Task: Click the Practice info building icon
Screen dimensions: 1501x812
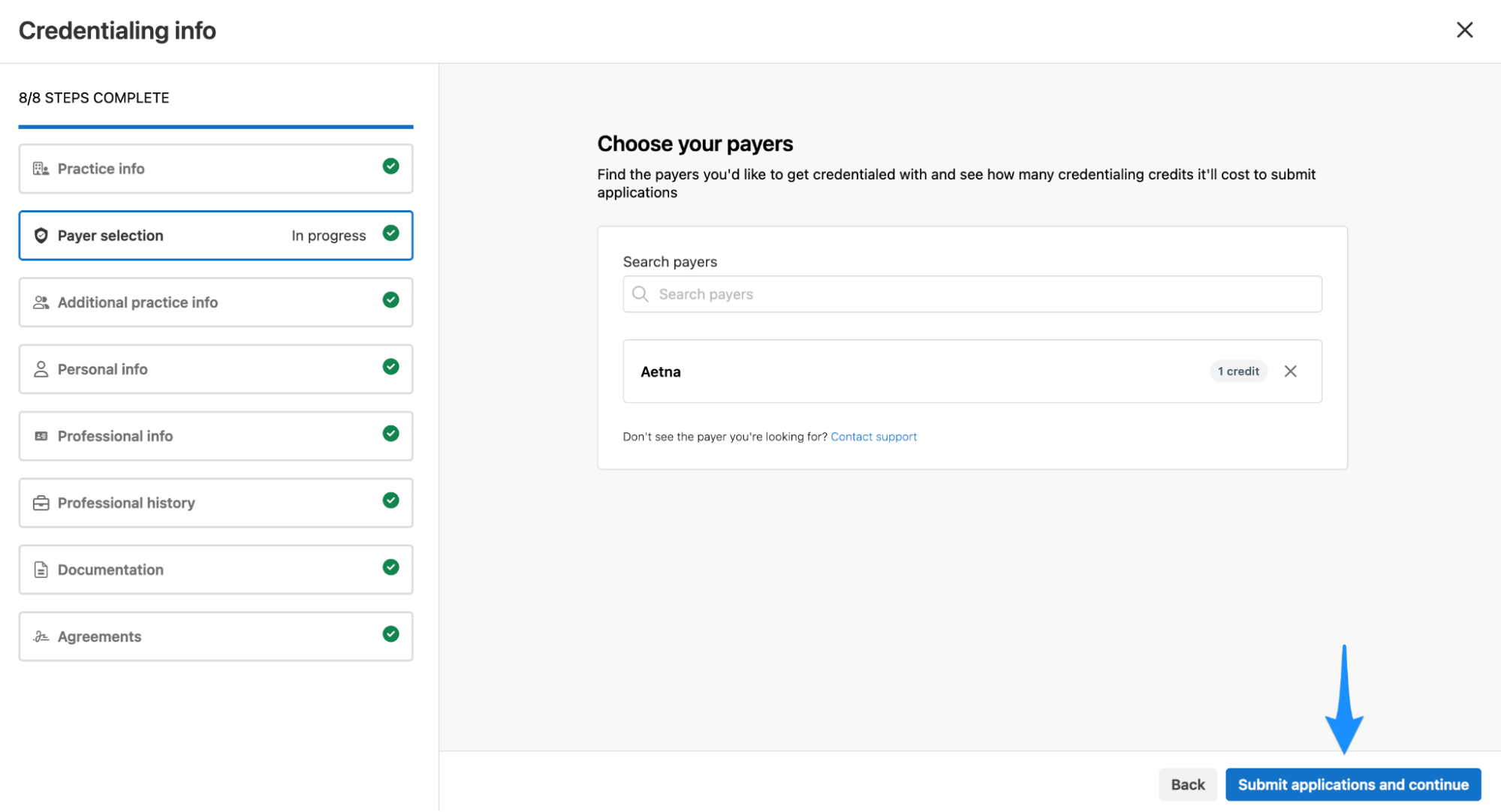Action: pos(41,169)
